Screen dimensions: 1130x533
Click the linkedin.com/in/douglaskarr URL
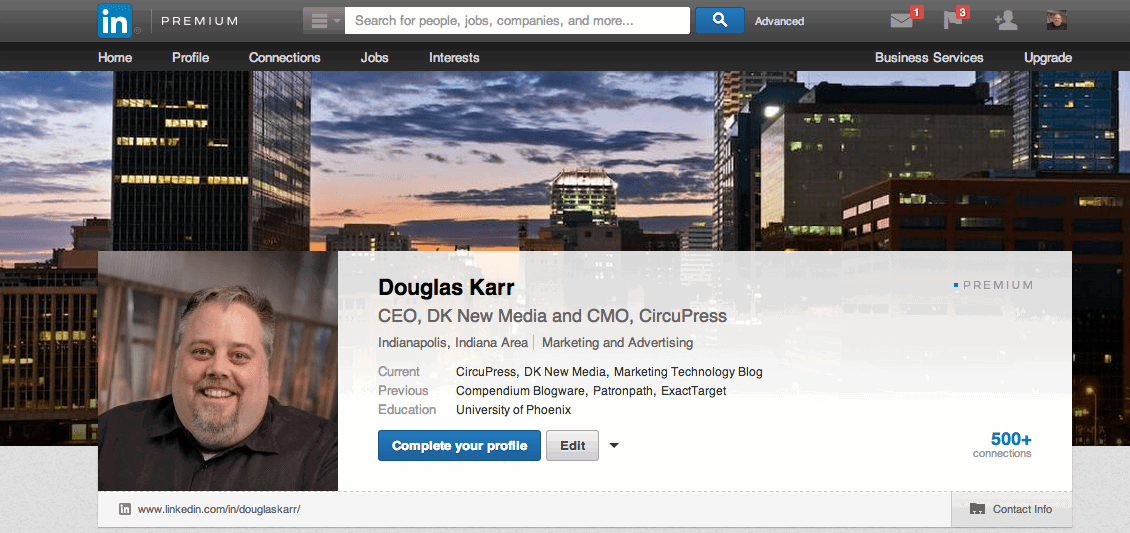coord(218,509)
